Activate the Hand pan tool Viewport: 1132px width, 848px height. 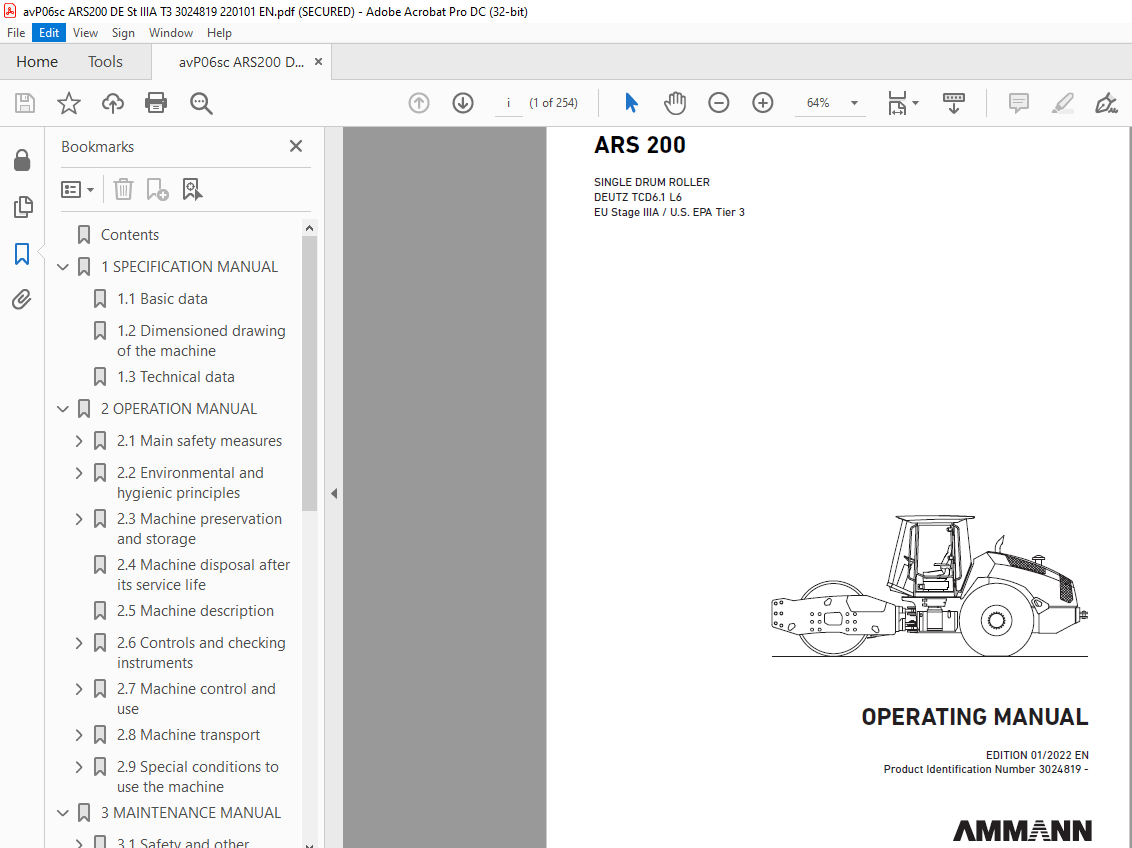point(674,103)
